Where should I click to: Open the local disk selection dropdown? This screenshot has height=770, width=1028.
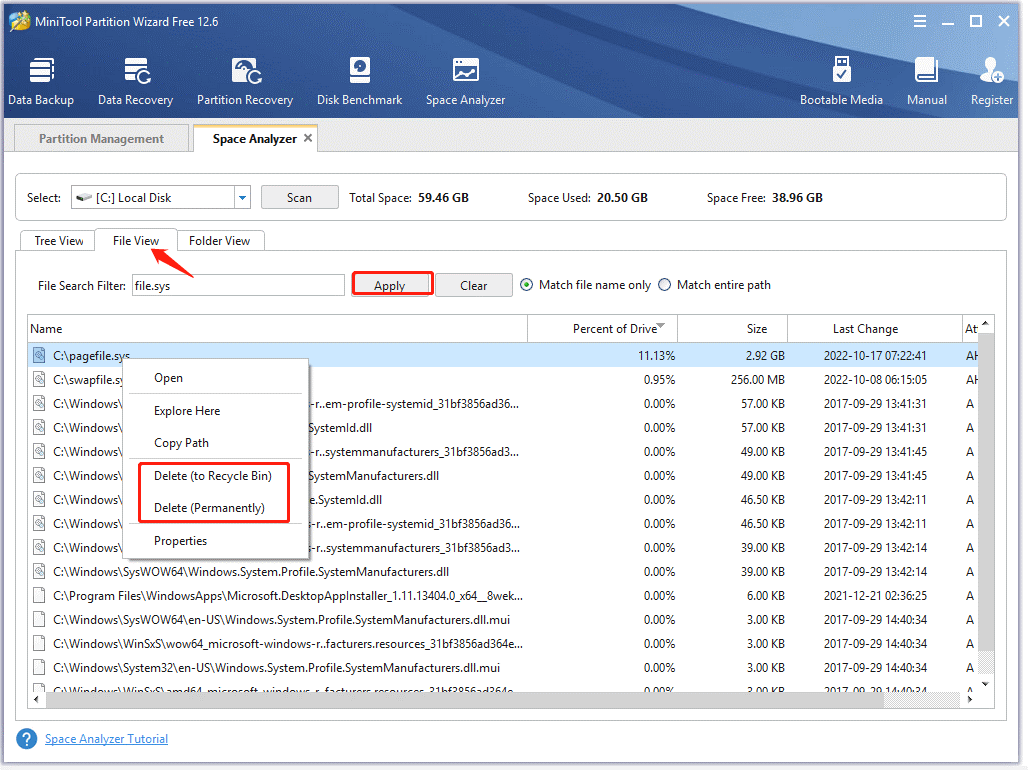pos(241,197)
